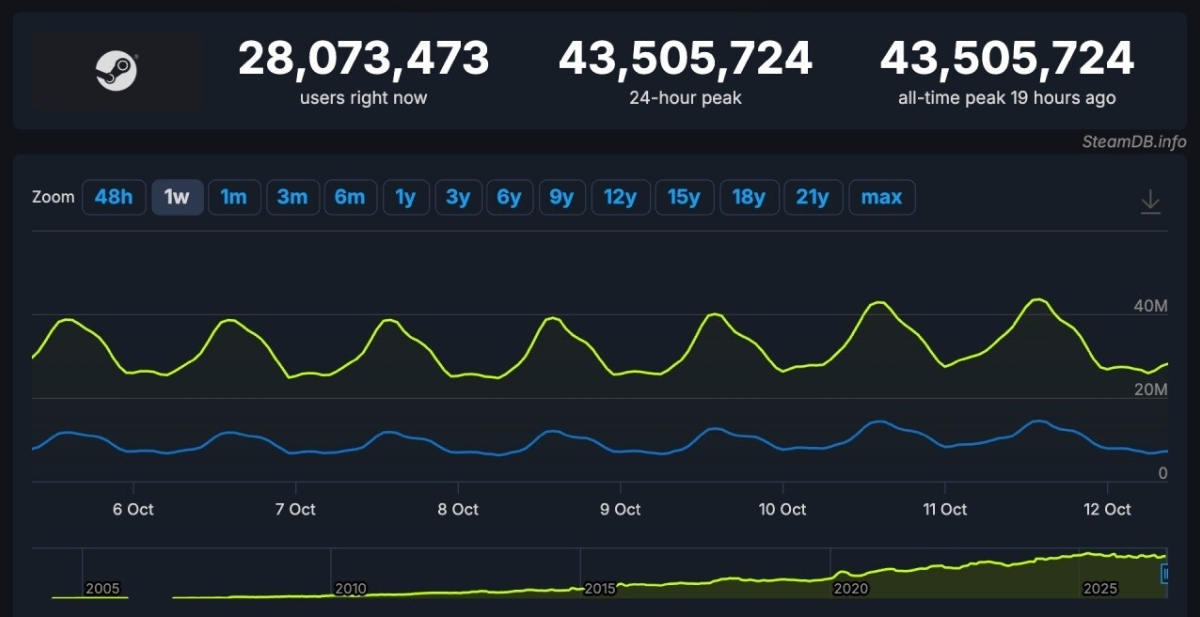Click the users right now label
Viewport: 1200px width, 617px height.
[363, 98]
